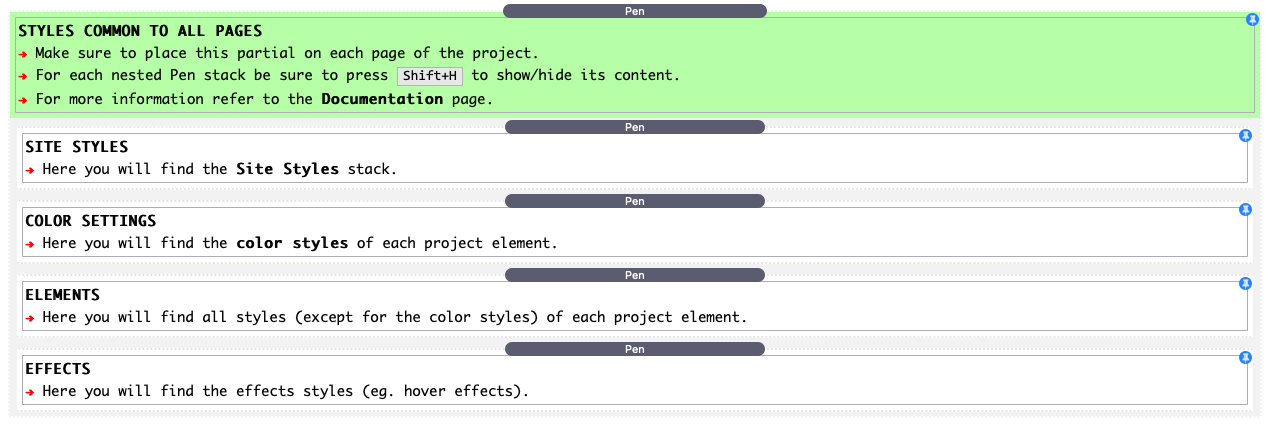
Task: Click the SITE STYLES heading
Action: coord(77,147)
